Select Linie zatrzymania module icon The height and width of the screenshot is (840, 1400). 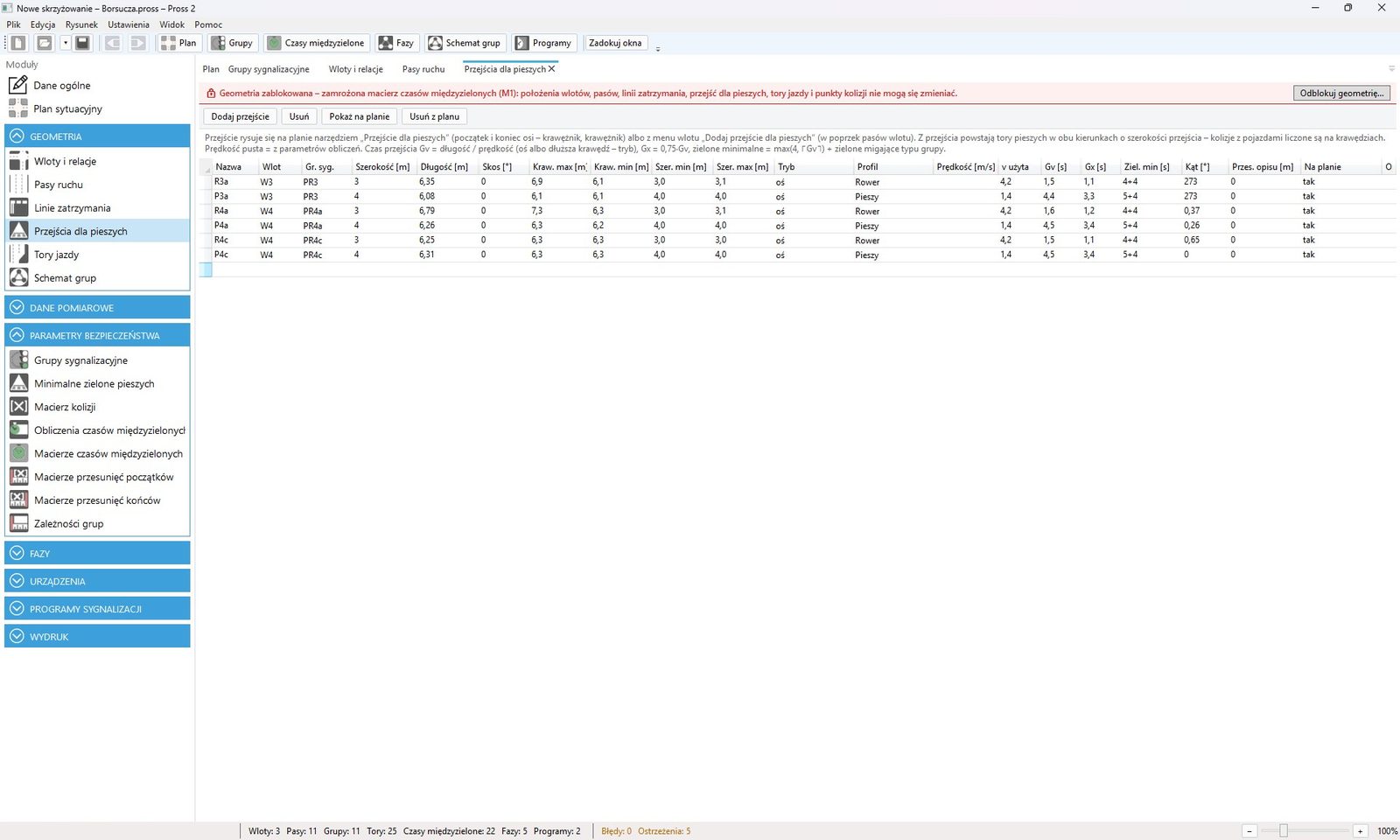(x=18, y=208)
